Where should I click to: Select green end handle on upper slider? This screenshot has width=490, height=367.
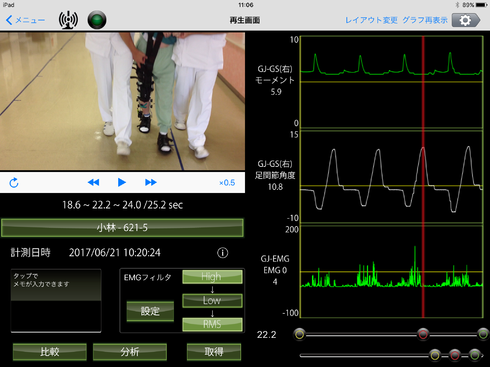point(483,334)
